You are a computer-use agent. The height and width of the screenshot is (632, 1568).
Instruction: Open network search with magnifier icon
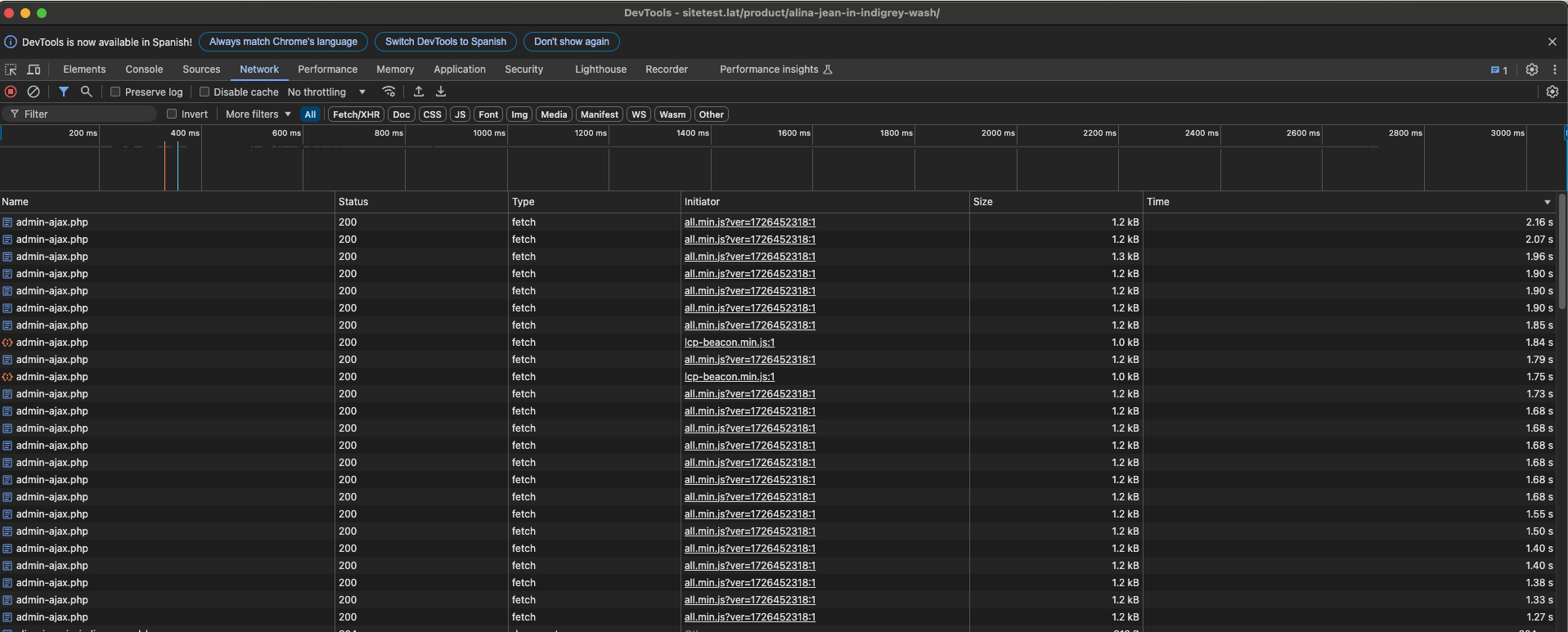coord(86,92)
